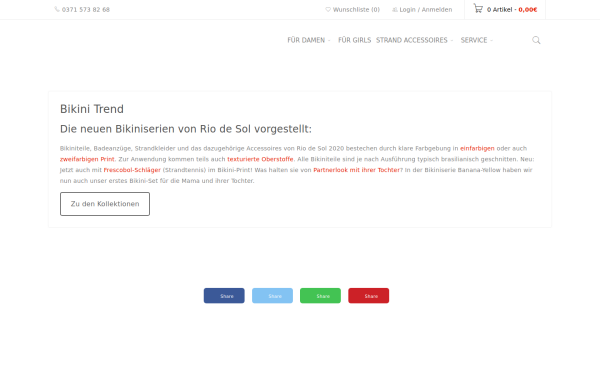Follow the einfarbigen link
The image size is (600, 375).
point(477,148)
